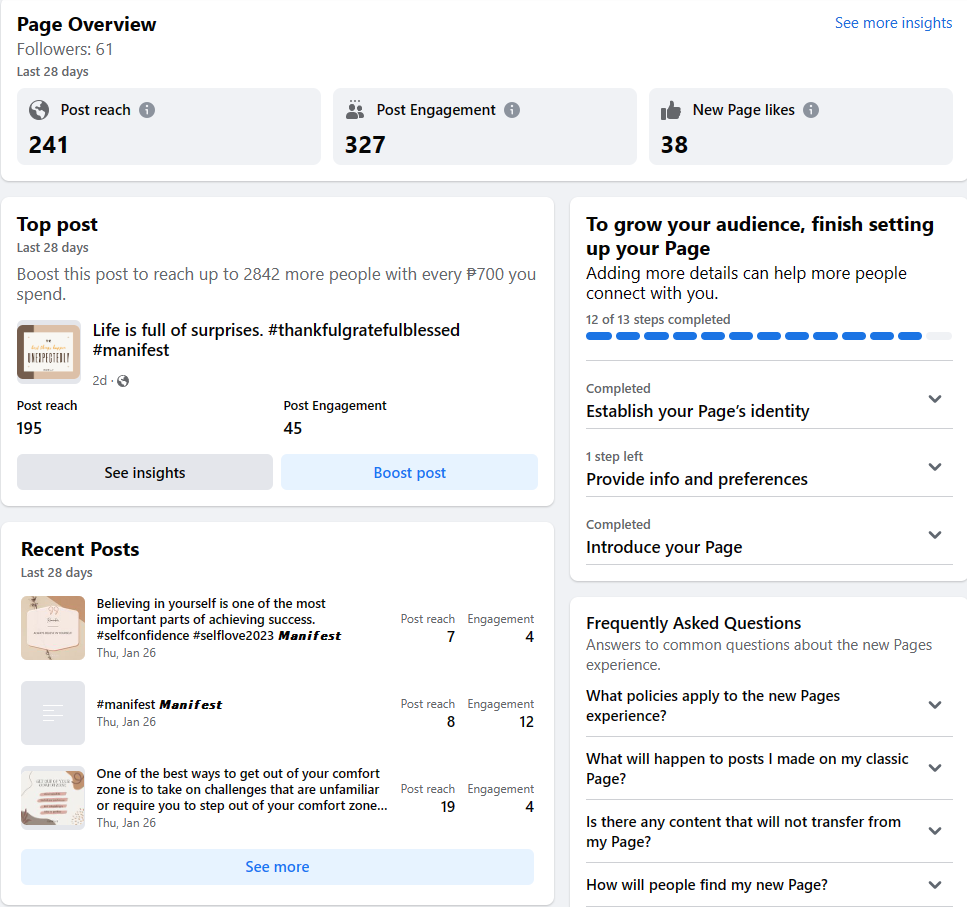This screenshot has width=967, height=907.
Task: Click See more under Recent Posts
Action: coord(278,867)
